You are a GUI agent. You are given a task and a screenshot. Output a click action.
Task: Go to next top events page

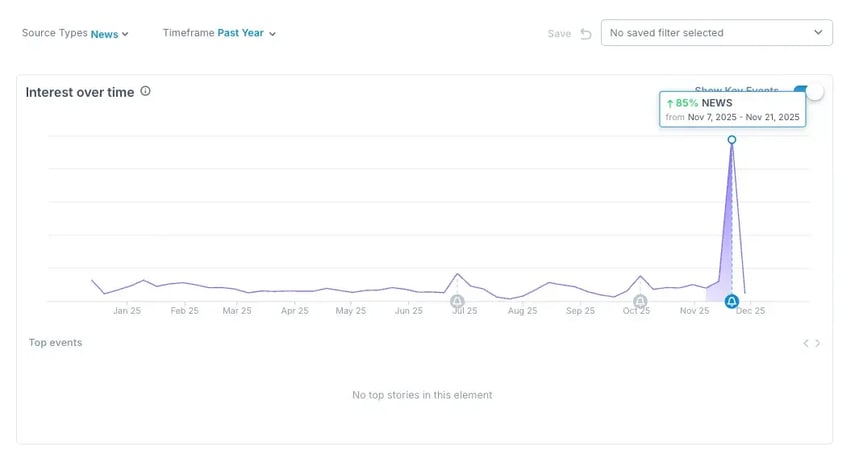coord(817,343)
